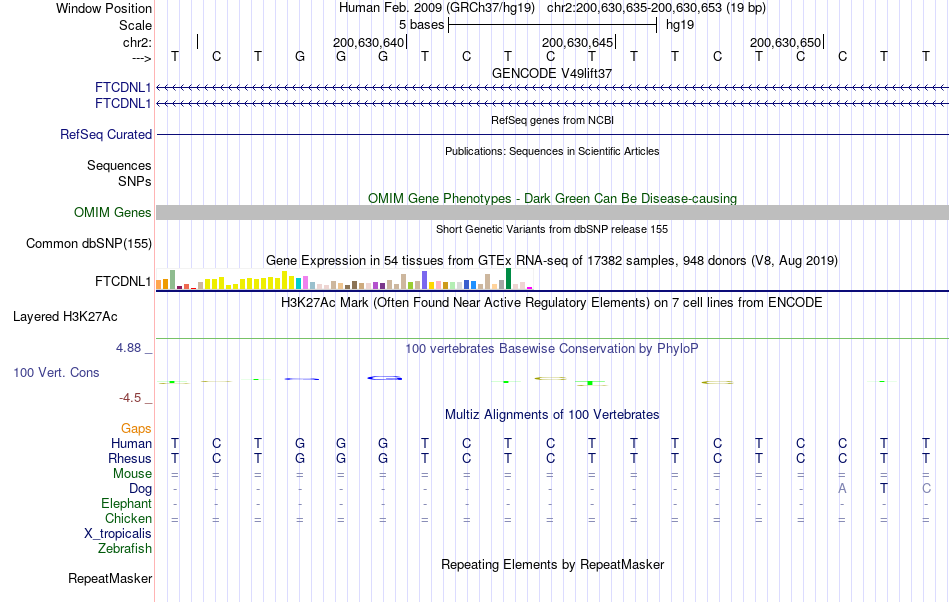Click the 5 bases scale bar label

click(421, 25)
